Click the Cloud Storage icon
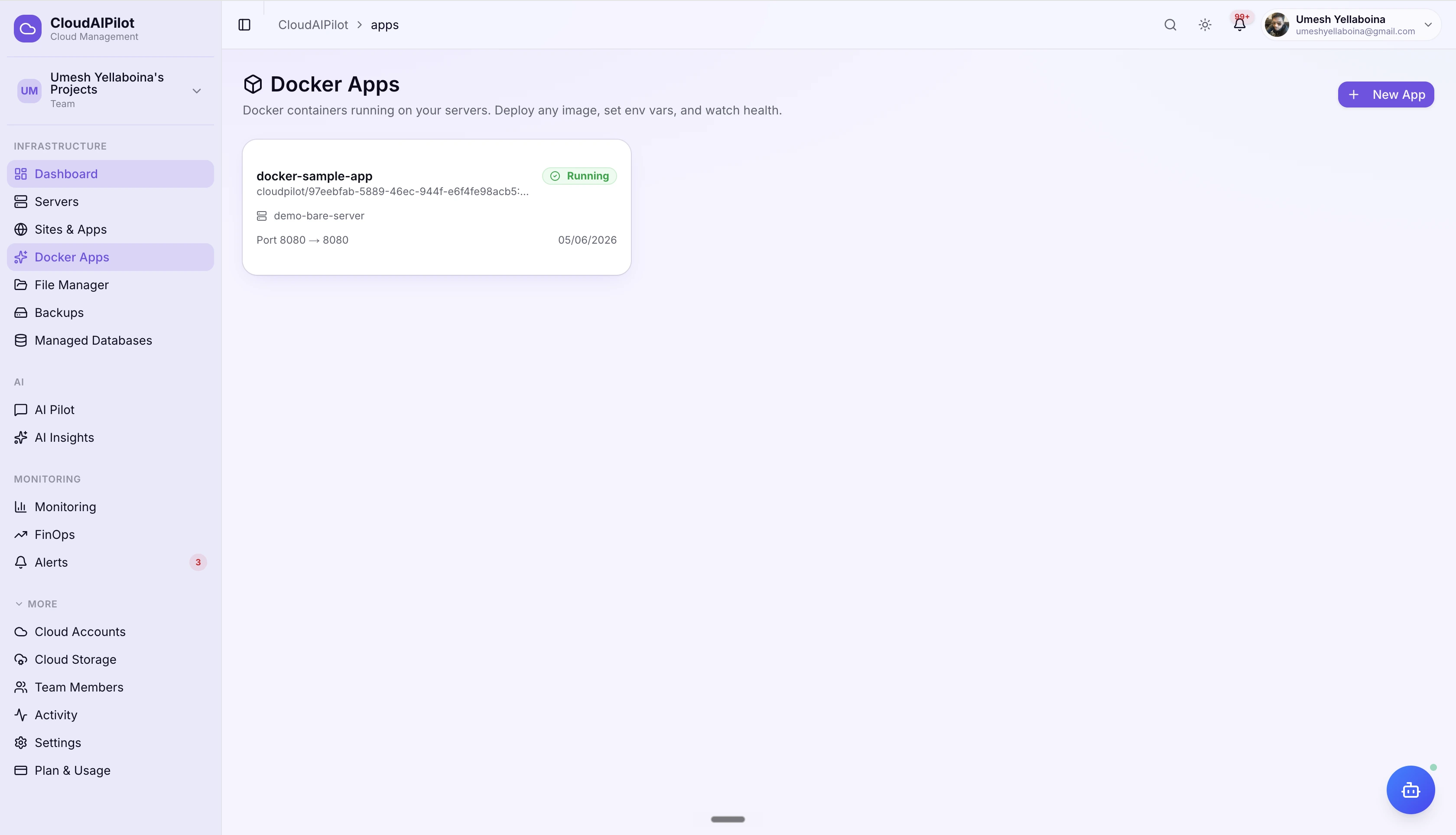Image resolution: width=1456 pixels, height=835 pixels. click(x=21, y=659)
